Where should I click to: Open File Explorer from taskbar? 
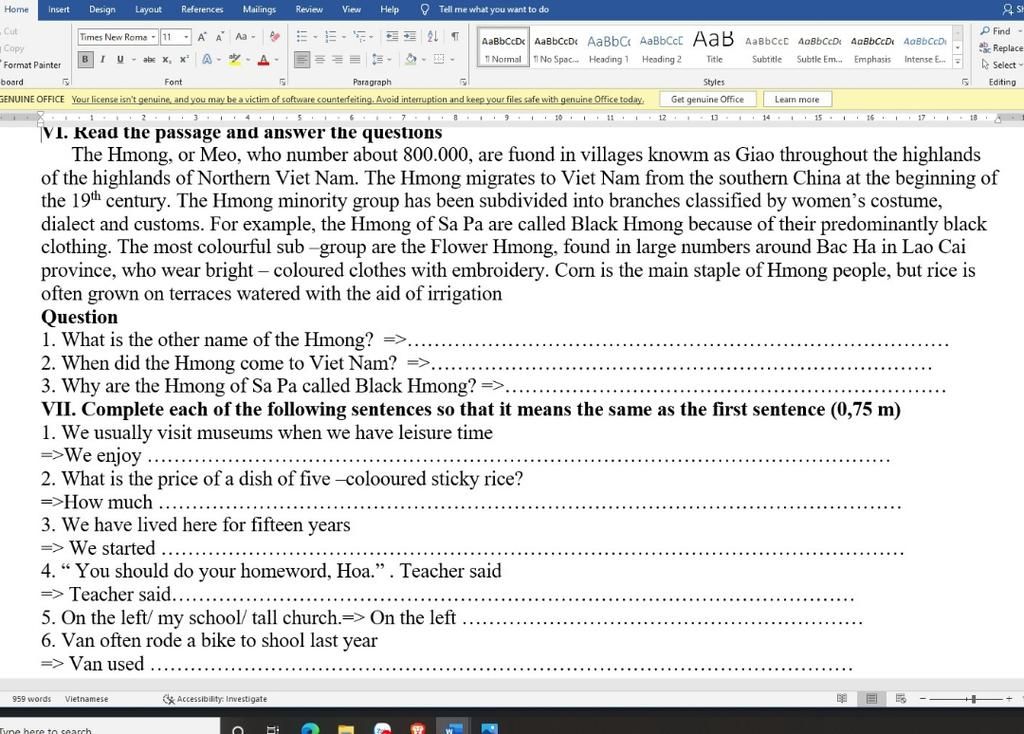[x=346, y=729]
